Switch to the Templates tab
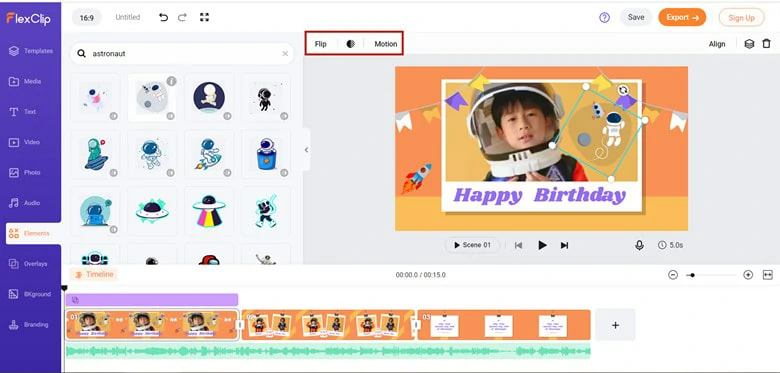The image size is (780, 373). [x=31, y=51]
